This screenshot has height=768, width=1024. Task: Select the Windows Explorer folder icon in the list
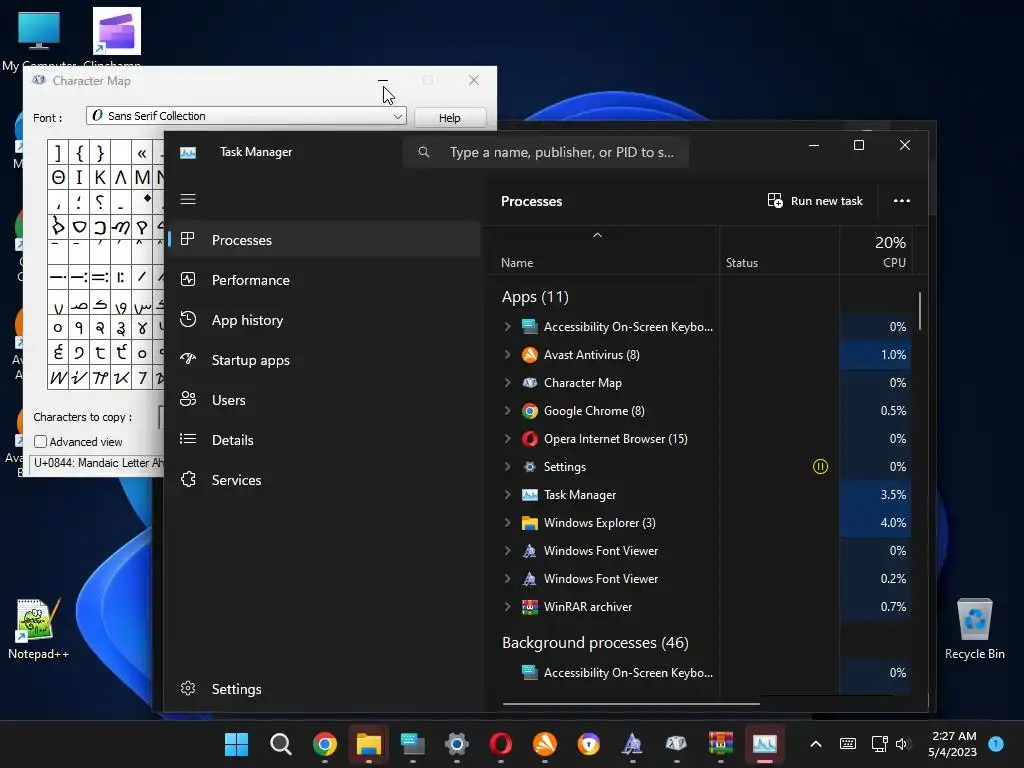pyautogui.click(x=530, y=523)
